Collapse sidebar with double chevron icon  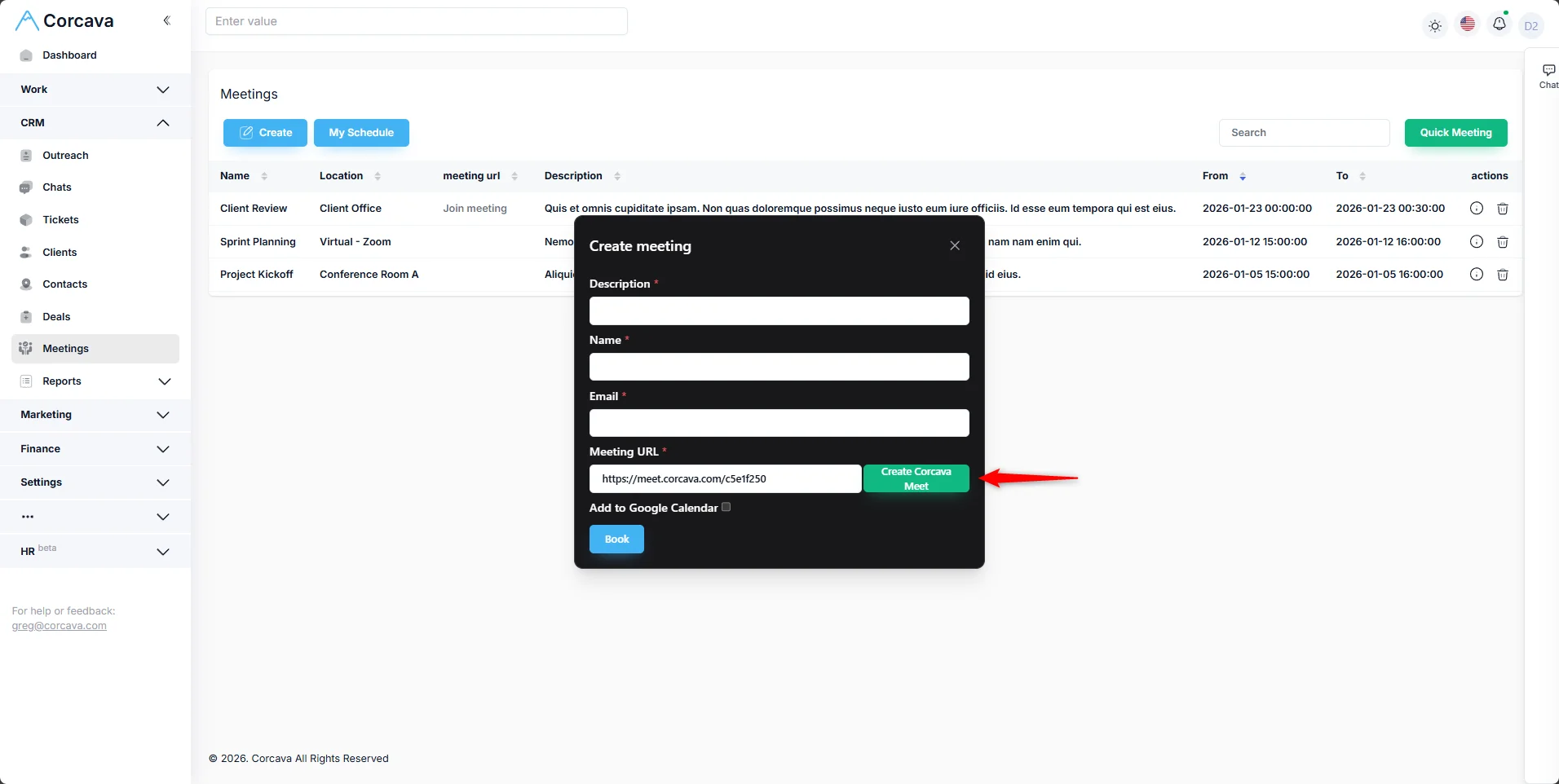pyautogui.click(x=166, y=20)
